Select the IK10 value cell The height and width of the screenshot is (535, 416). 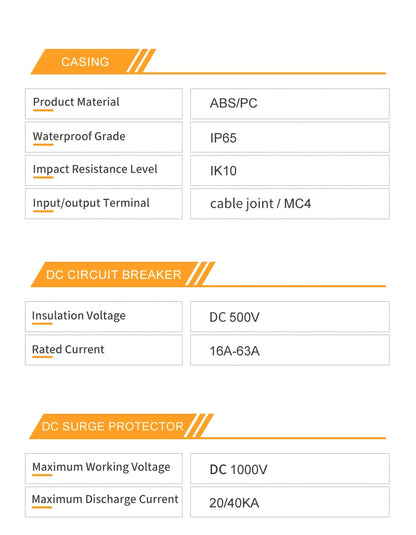point(290,171)
